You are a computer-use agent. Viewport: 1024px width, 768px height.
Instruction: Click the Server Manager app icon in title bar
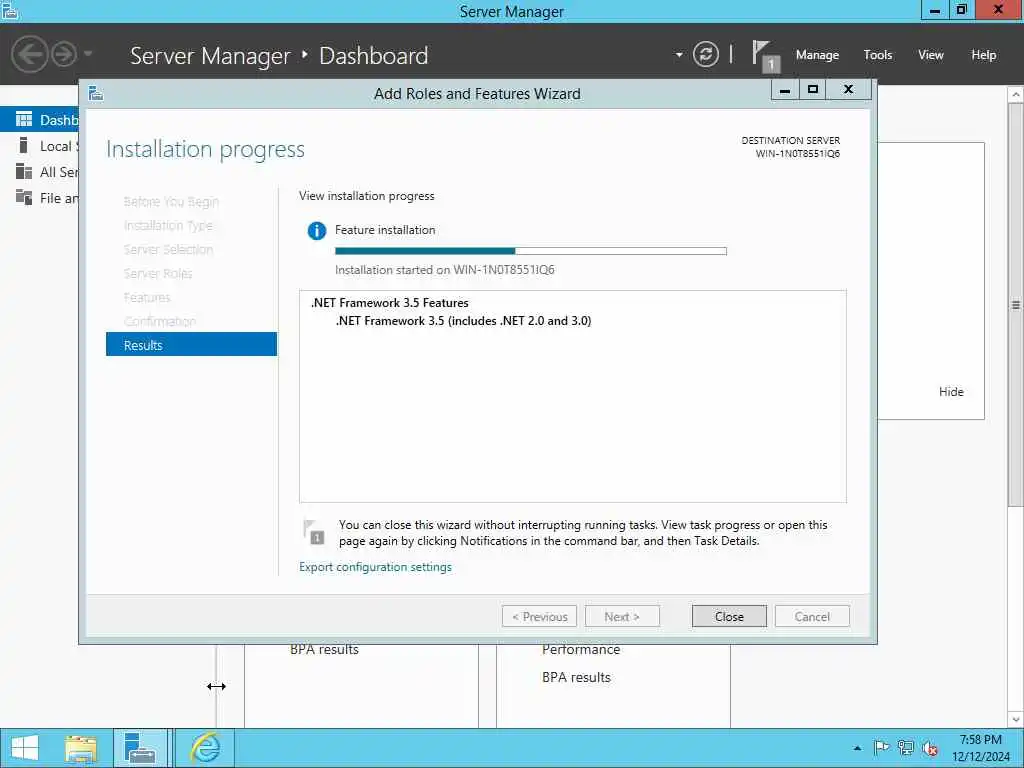[x=9, y=10]
